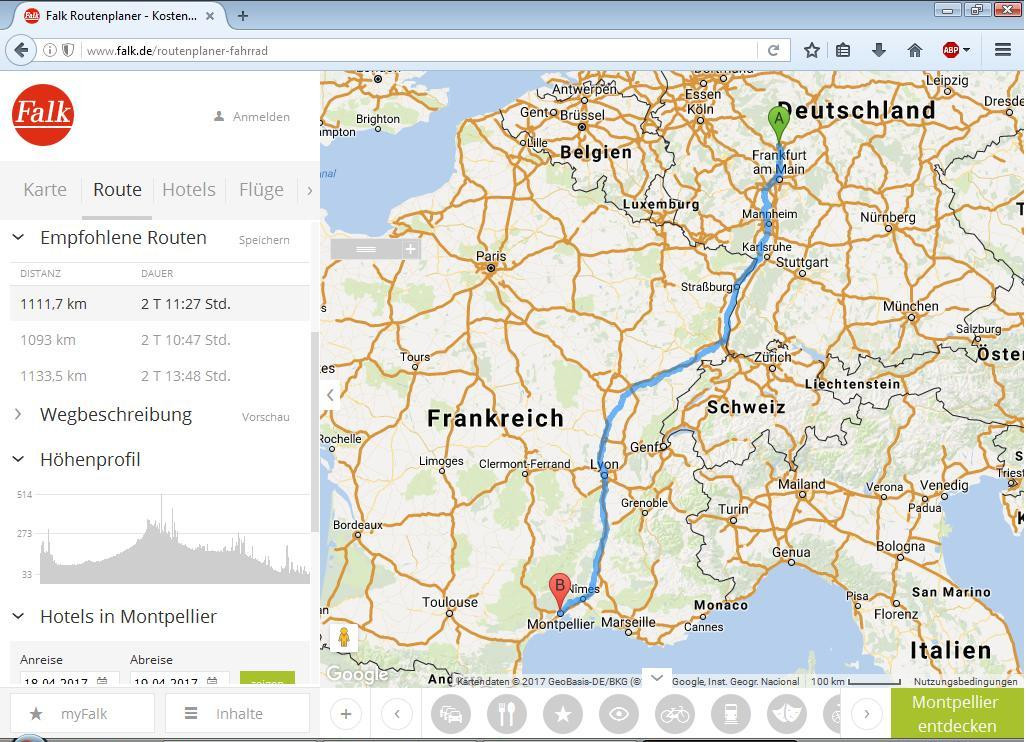Toggle the sightseeing eye icon
This screenshot has width=1026, height=742.
[619, 714]
